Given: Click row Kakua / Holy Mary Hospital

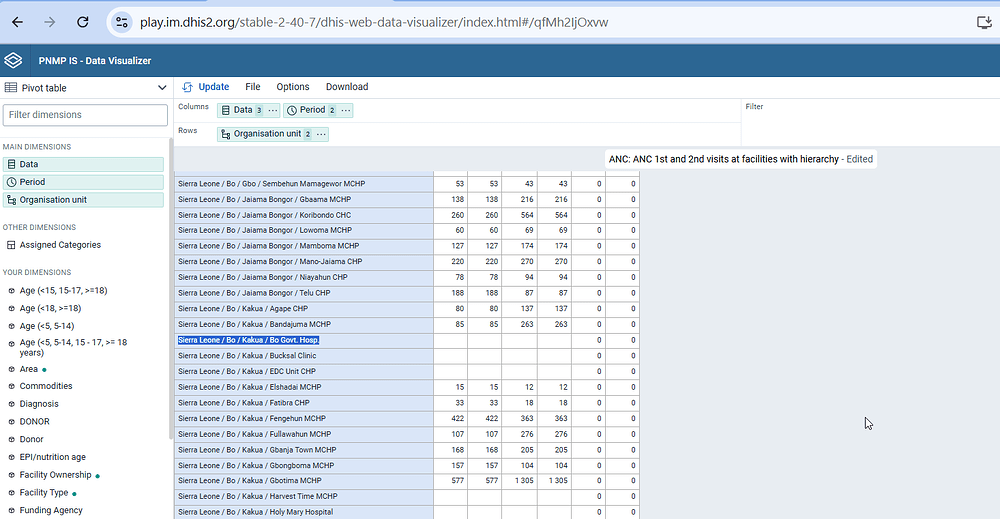Looking at the screenshot, I should coord(304,512).
